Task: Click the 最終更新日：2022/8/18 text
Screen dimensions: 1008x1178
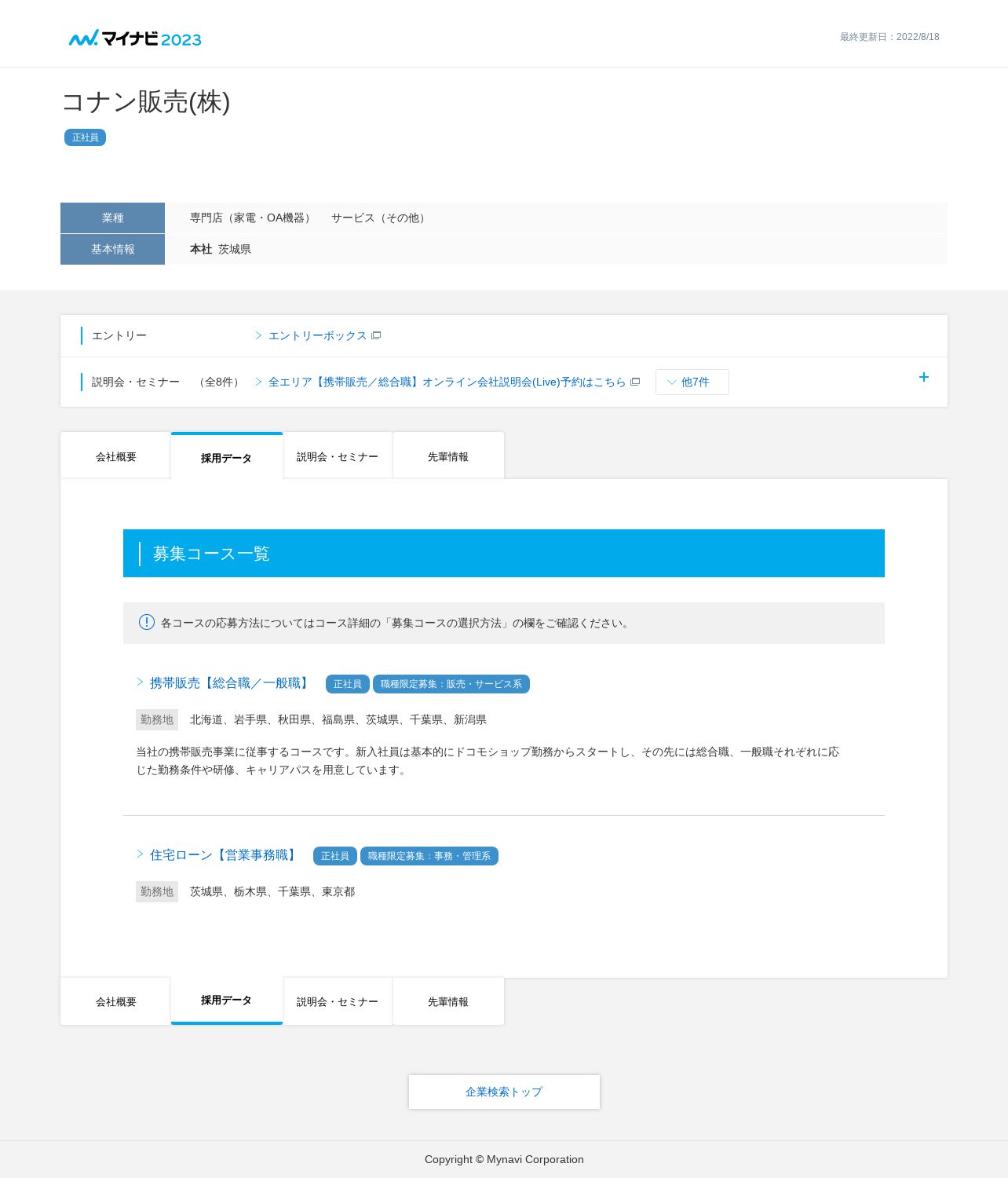Action: tap(889, 37)
